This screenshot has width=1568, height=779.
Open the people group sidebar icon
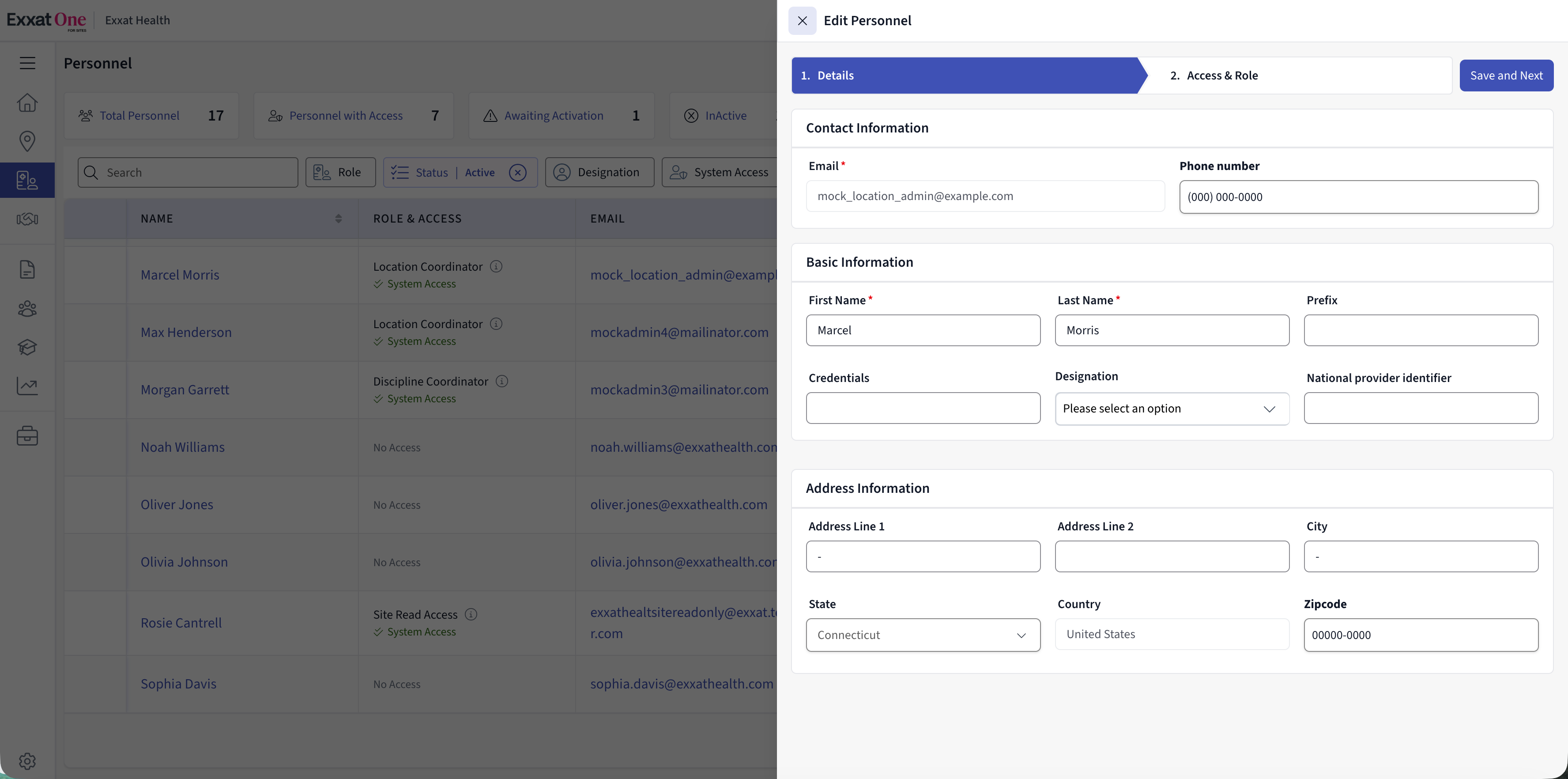tap(27, 309)
